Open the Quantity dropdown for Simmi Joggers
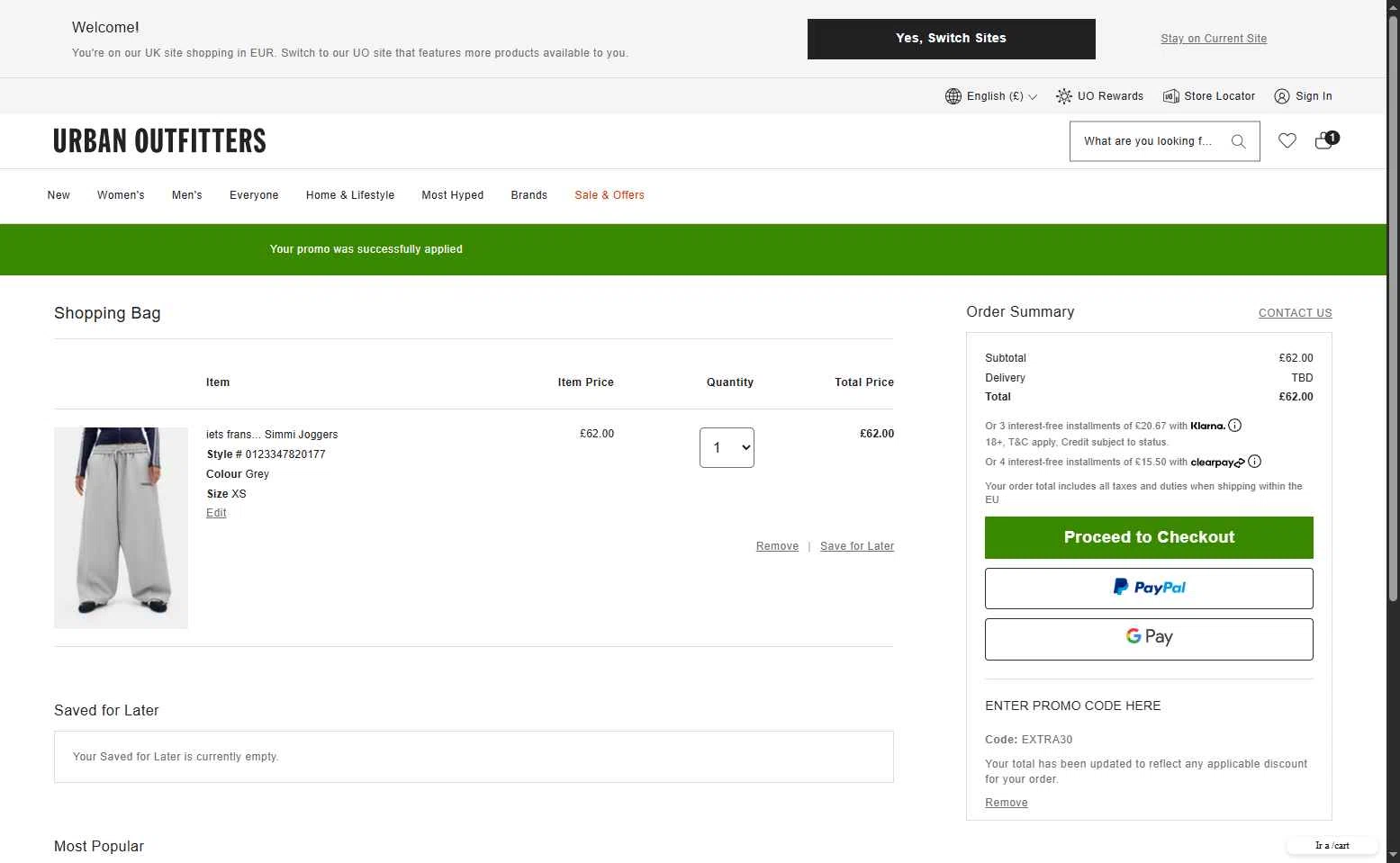The height and width of the screenshot is (863, 1400). 727,447
